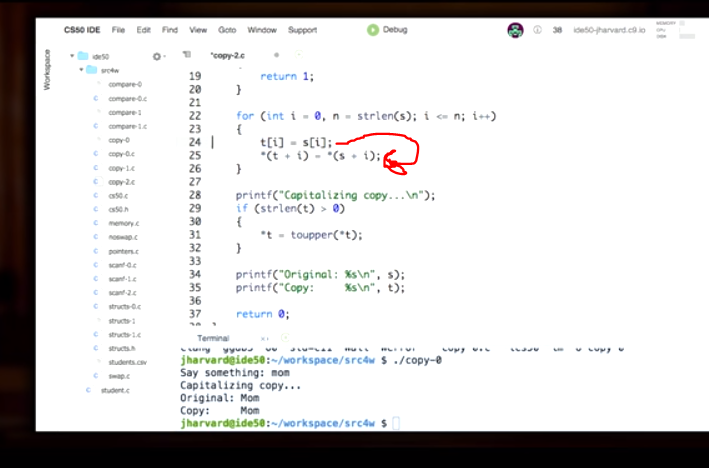This screenshot has height=468, width=709.
Task: Click the './copy-0' command in terminal
Action: click(x=417, y=360)
